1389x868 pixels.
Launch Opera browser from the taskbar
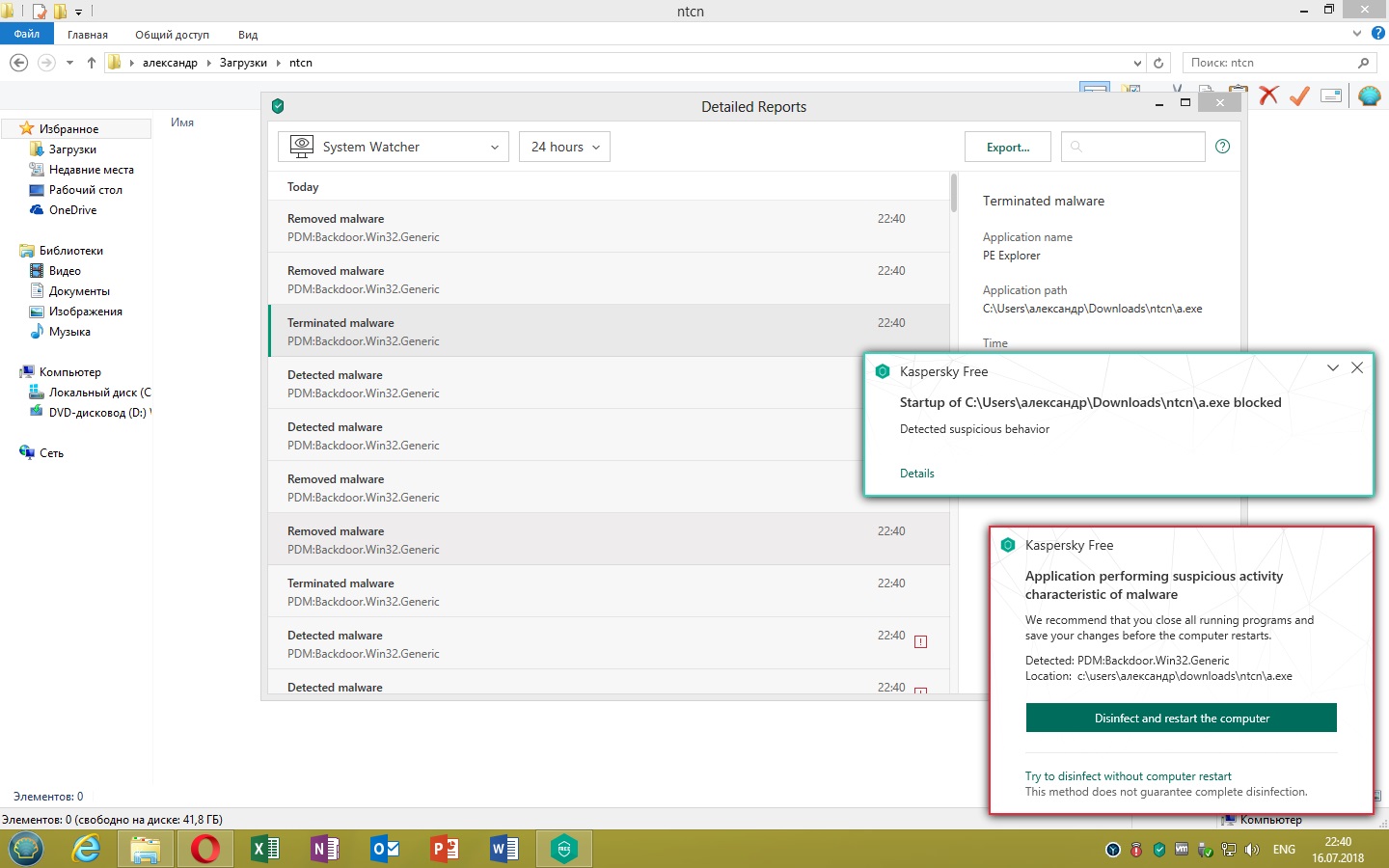tap(204, 849)
